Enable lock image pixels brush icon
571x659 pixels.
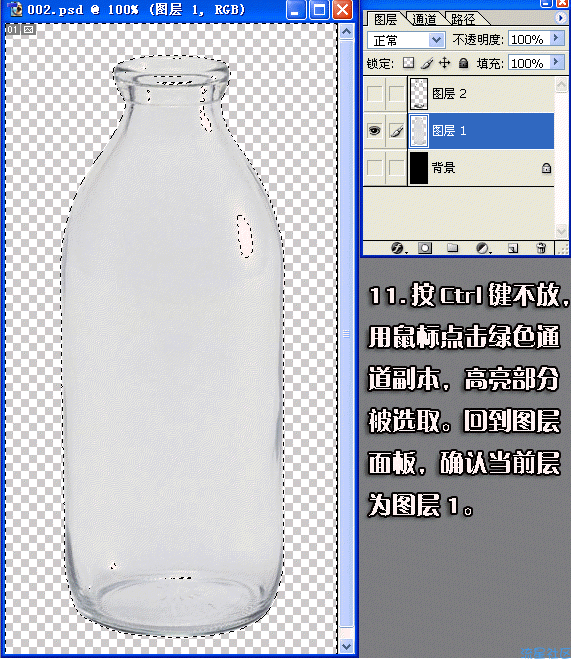coord(427,63)
